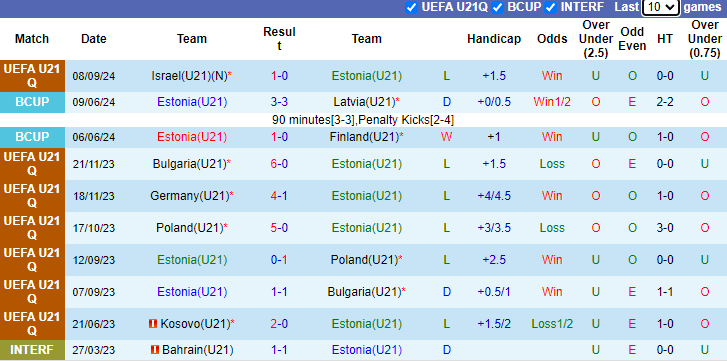This screenshot has width=727, height=361.
Task: Select the Over Under (0.75) header
Action: pyautogui.click(x=705, y=39)
